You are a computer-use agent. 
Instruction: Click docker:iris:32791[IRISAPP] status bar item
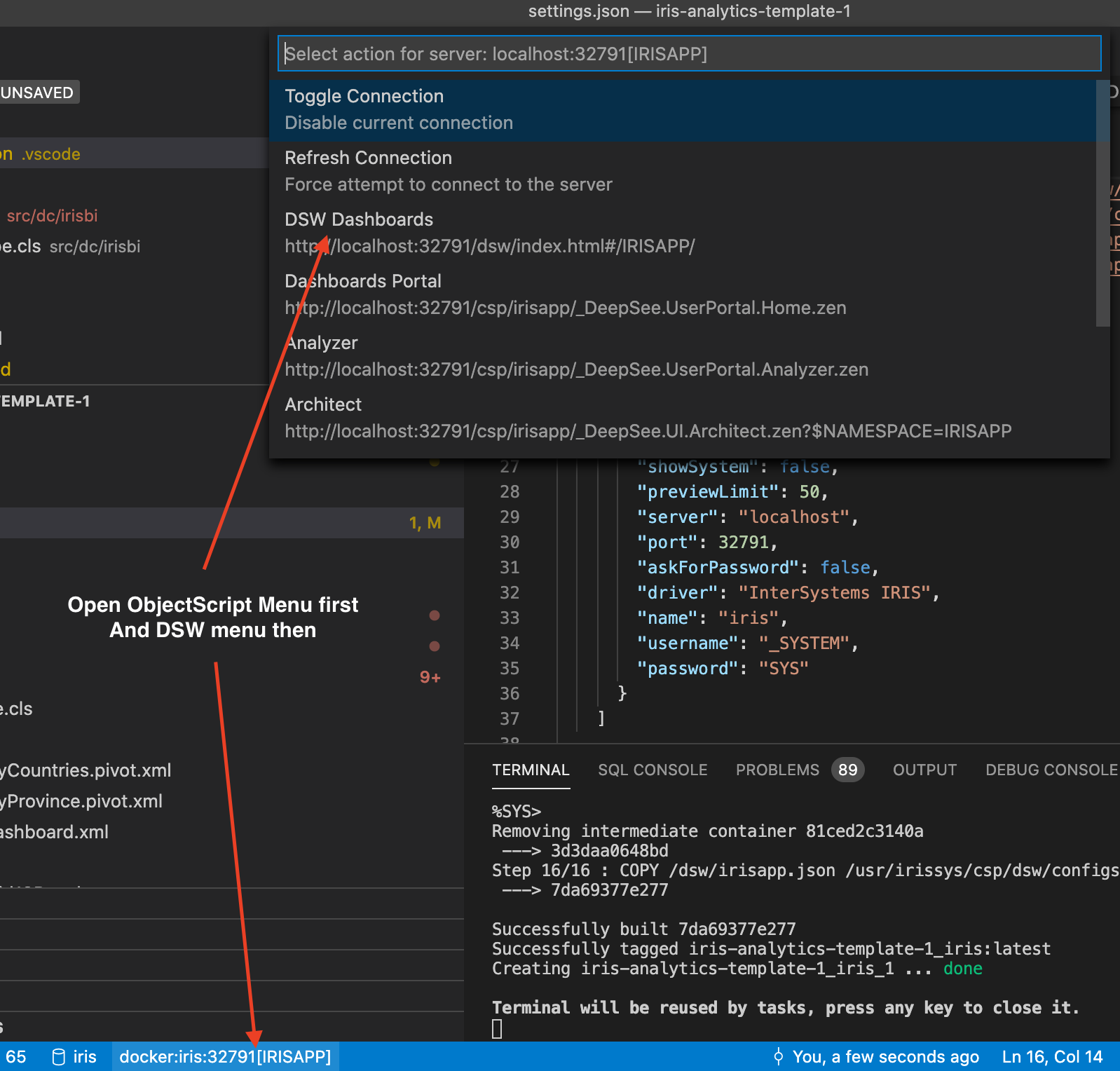[225, 1056]
